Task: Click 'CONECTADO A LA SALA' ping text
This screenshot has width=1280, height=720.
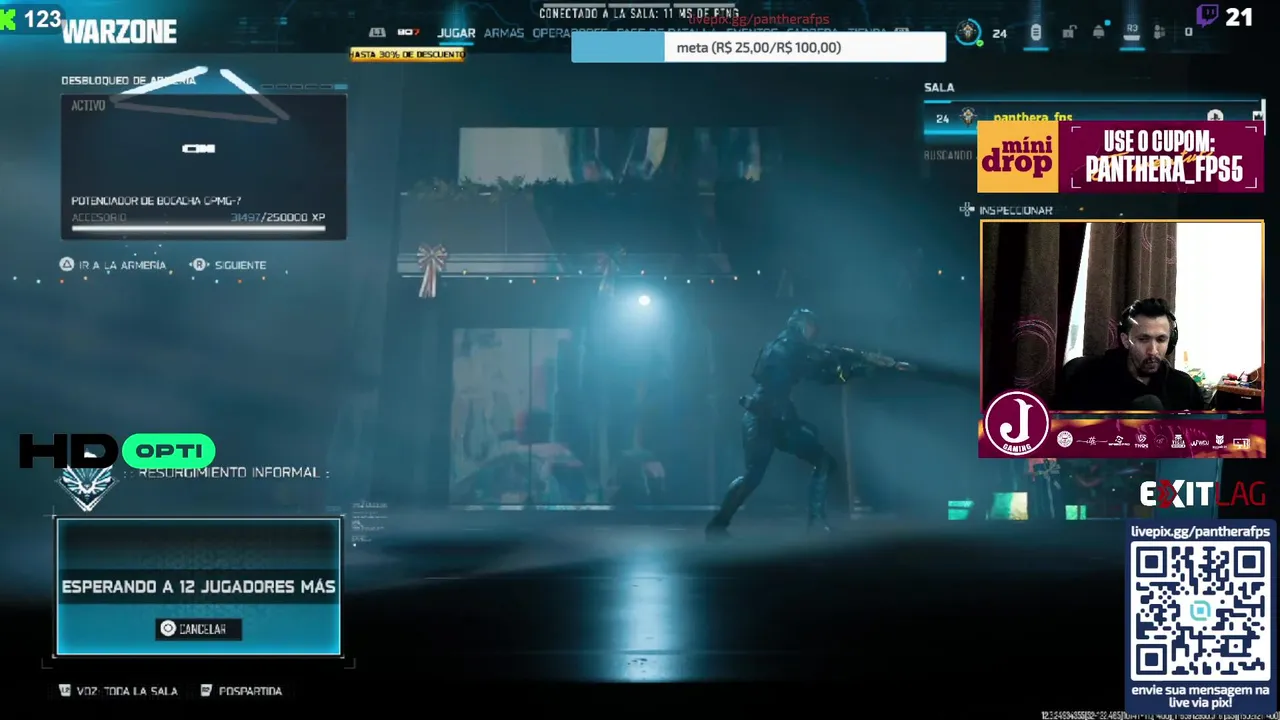Action: tap(638, 13)
